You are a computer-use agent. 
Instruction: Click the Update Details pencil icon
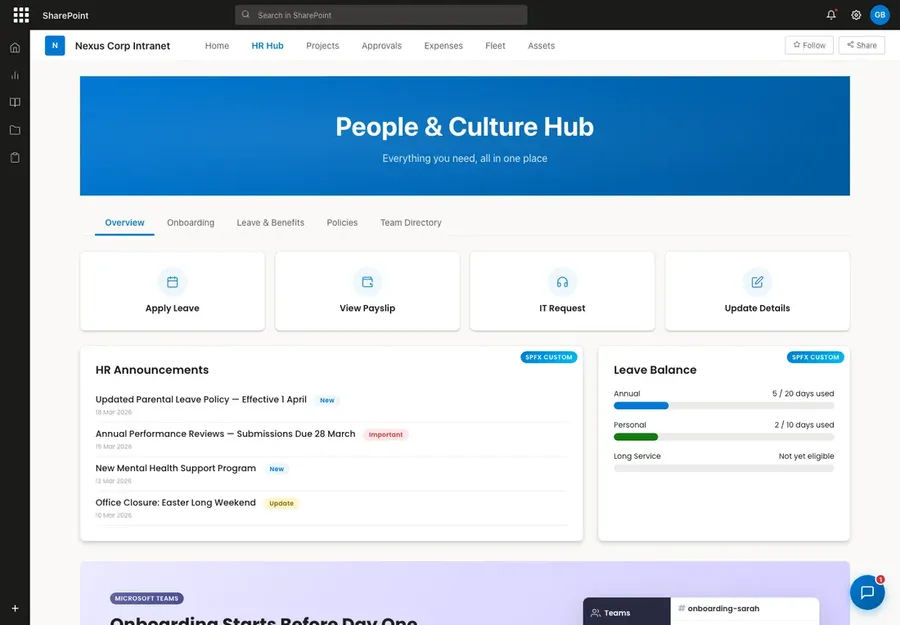(757, 282)
